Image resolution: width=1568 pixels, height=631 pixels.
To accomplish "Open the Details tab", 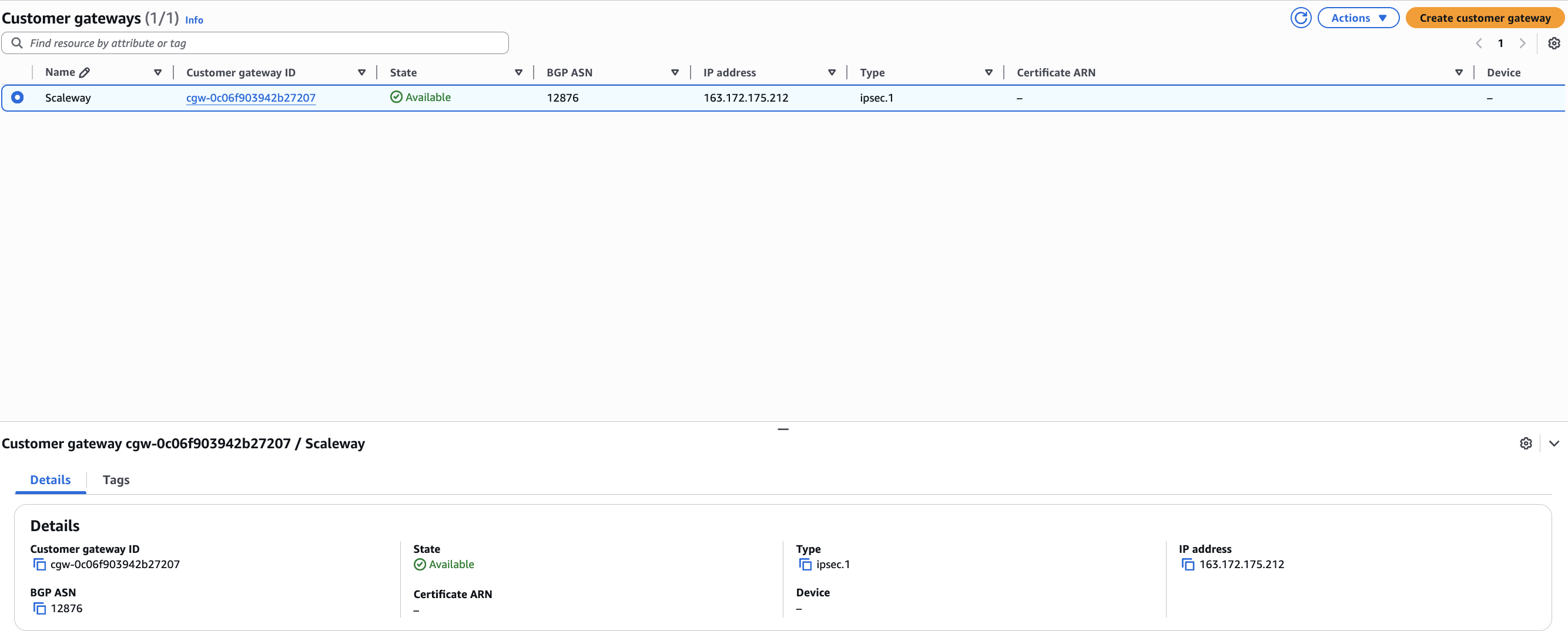I will tap(50, 479).
